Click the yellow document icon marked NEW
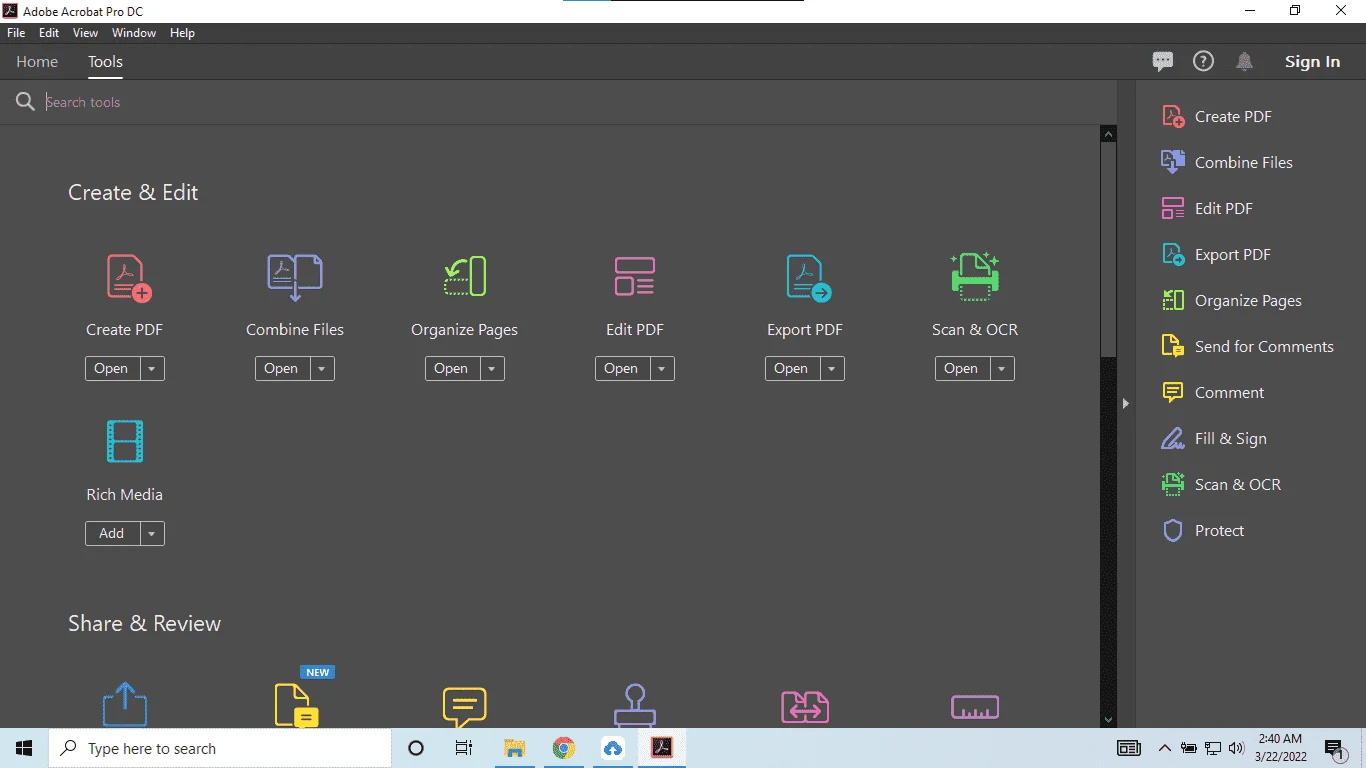1366x768 pixels. pos(296,705)
